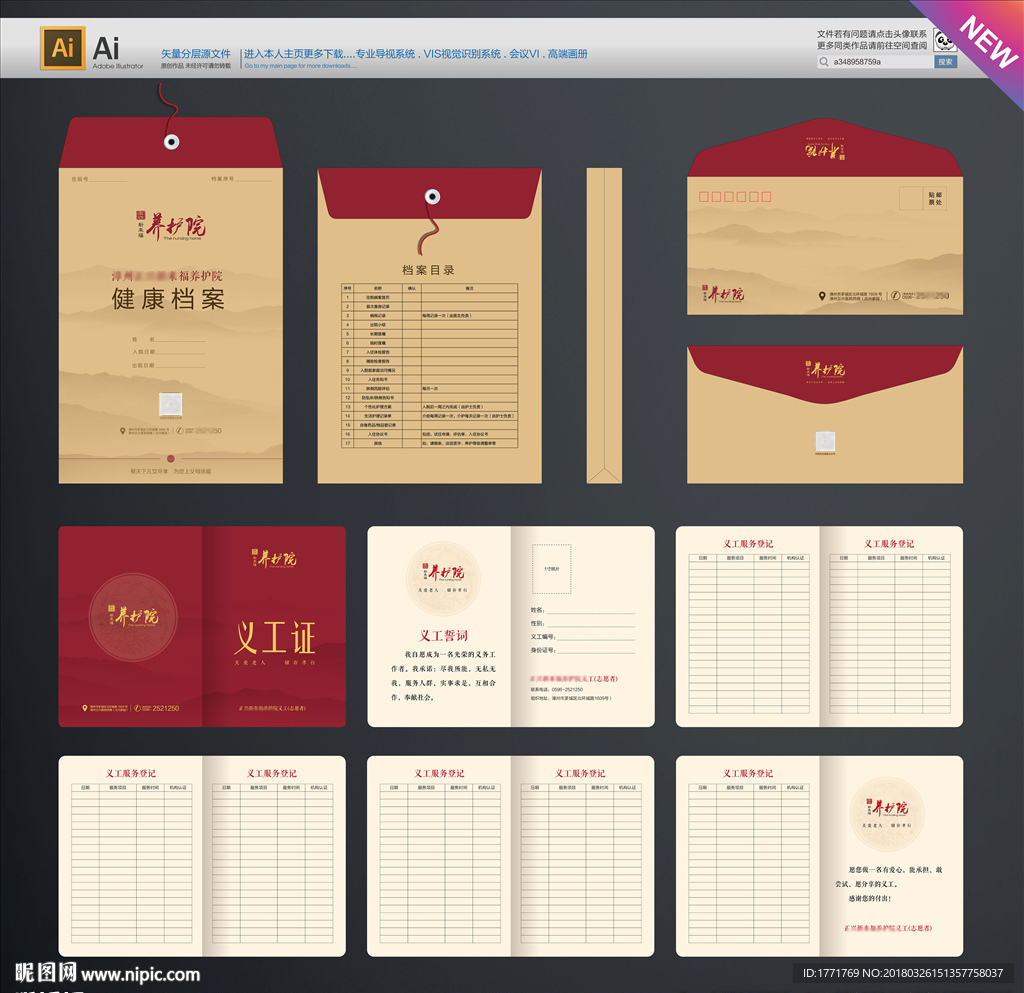Click the 贴邮票处 stamp box

(x=923, y=198)
